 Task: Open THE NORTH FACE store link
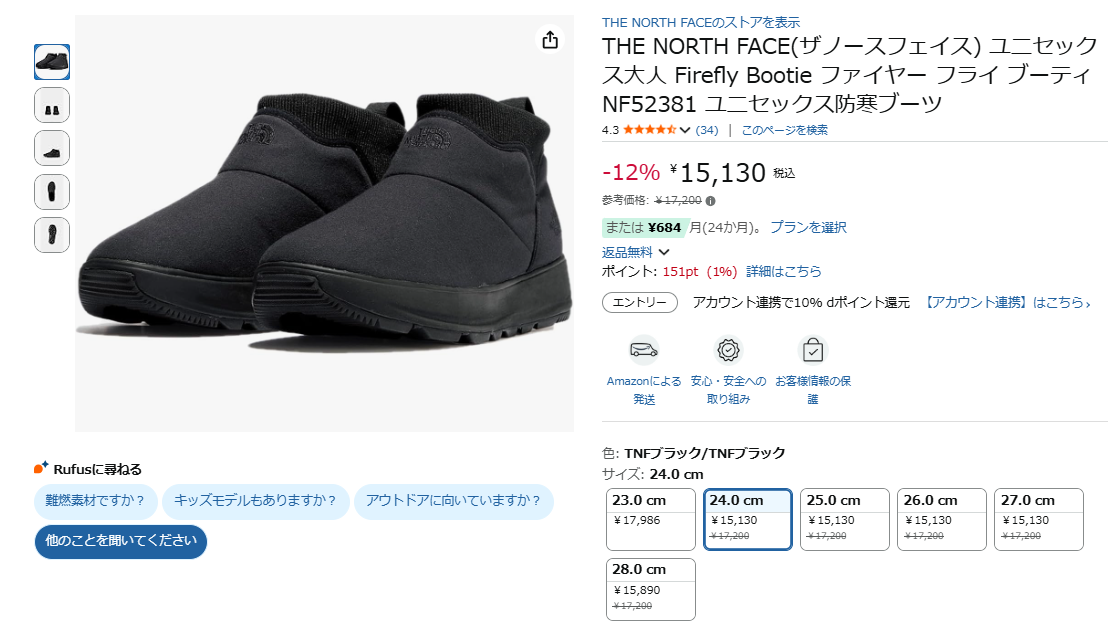point(700,22)
